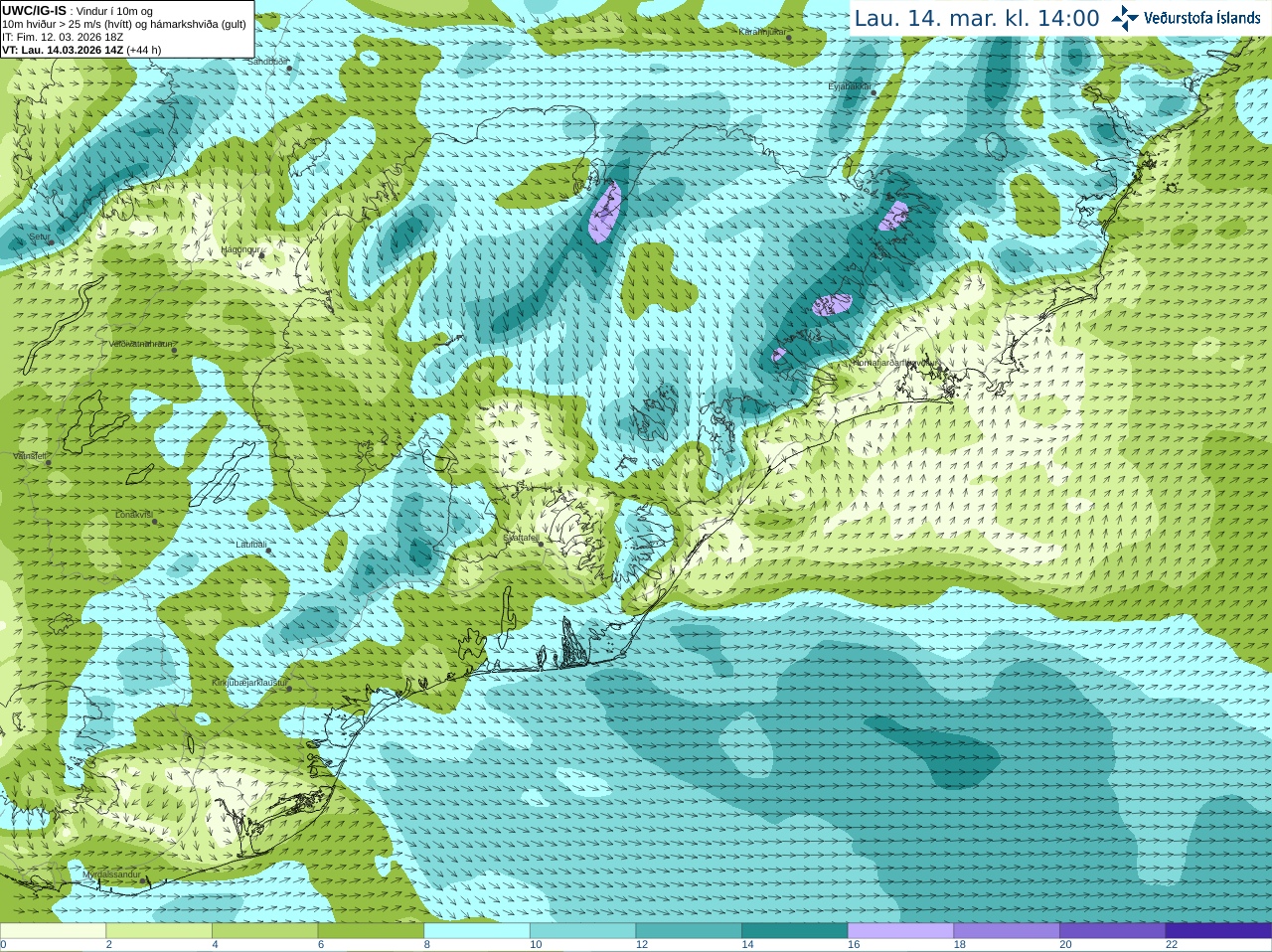Click the Eyjabakkar station label

click(x=850, y=86)
